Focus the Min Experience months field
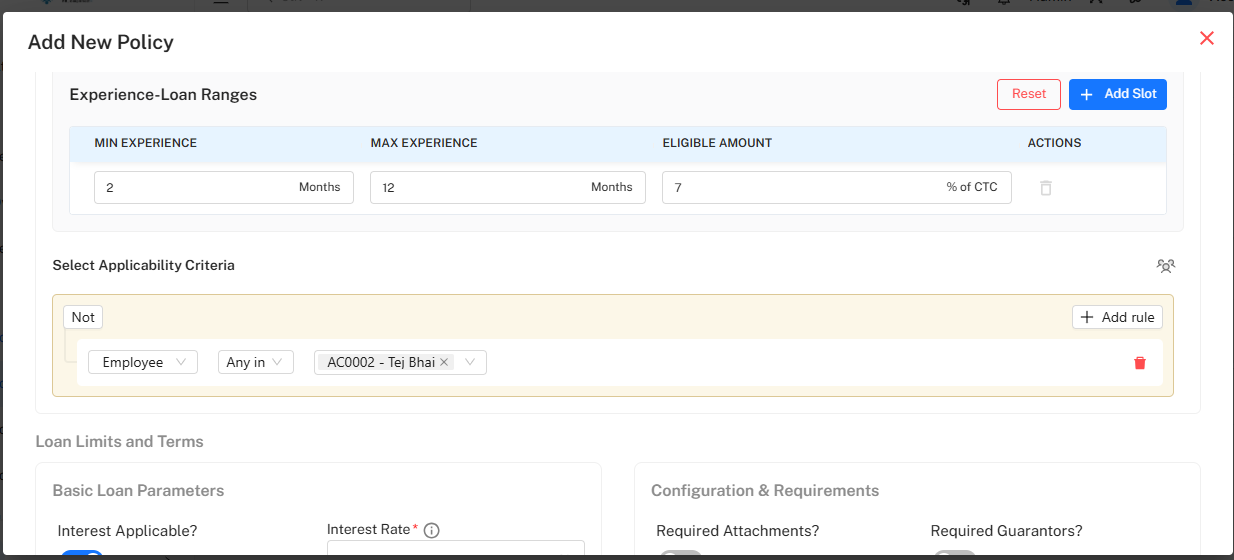Screen dimensions: 1234x560 click(195, 187)
